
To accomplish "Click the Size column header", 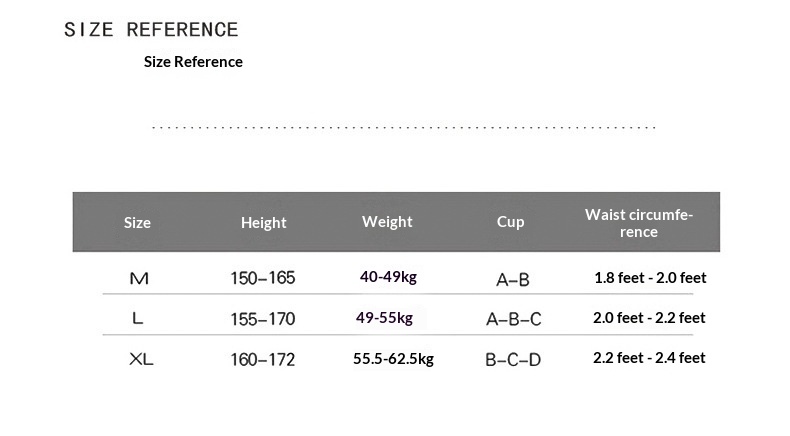I will (x=137, y=222).
